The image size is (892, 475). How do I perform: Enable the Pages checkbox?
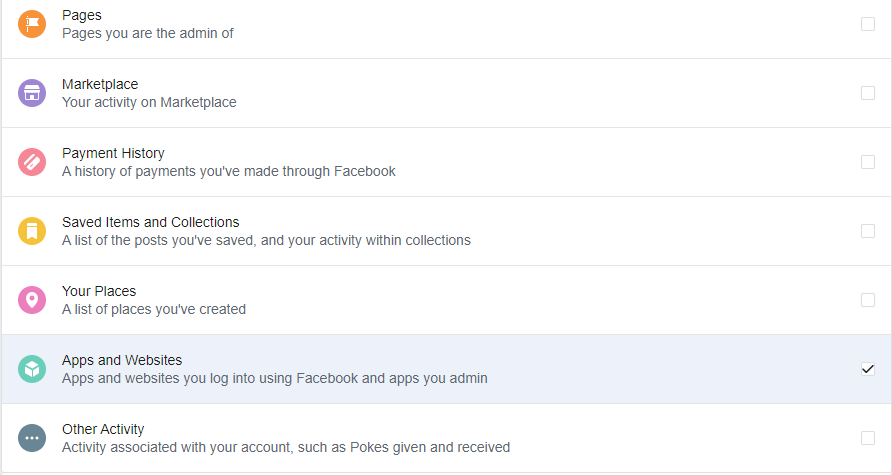coord(868,24)
